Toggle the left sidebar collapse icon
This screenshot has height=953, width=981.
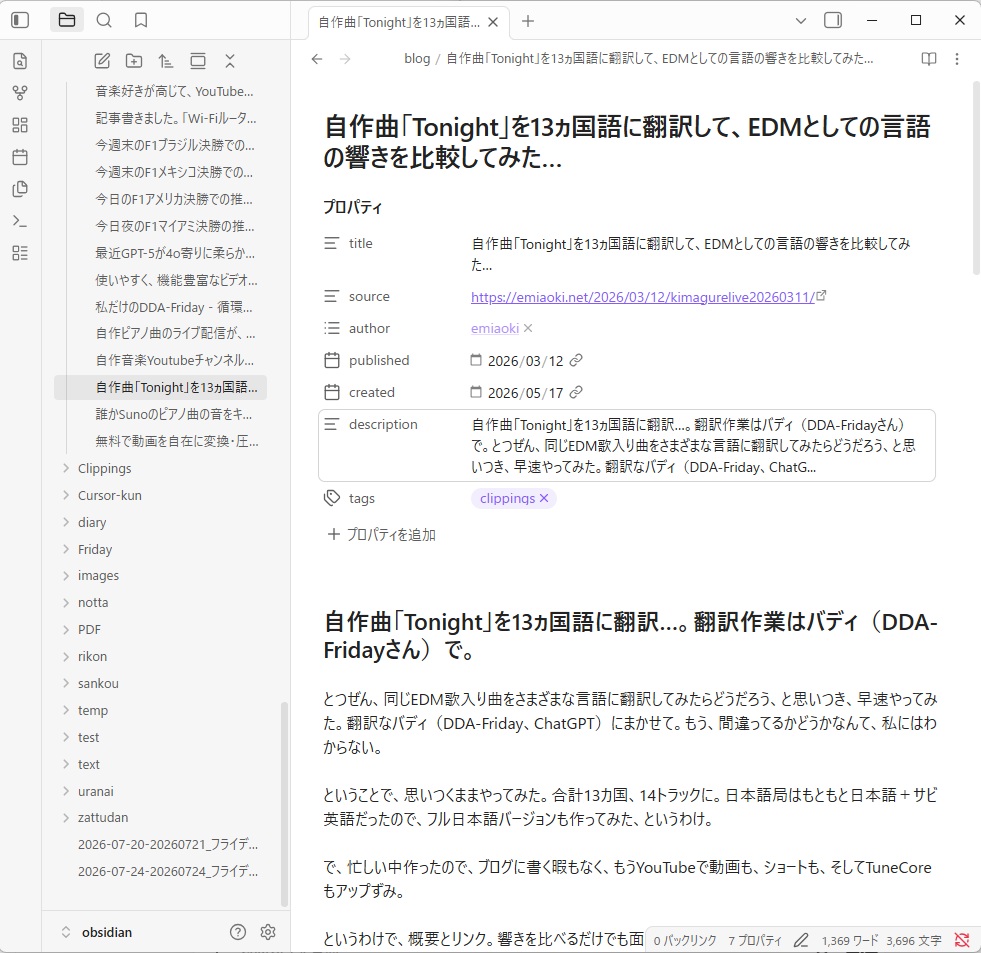(20, 20)
